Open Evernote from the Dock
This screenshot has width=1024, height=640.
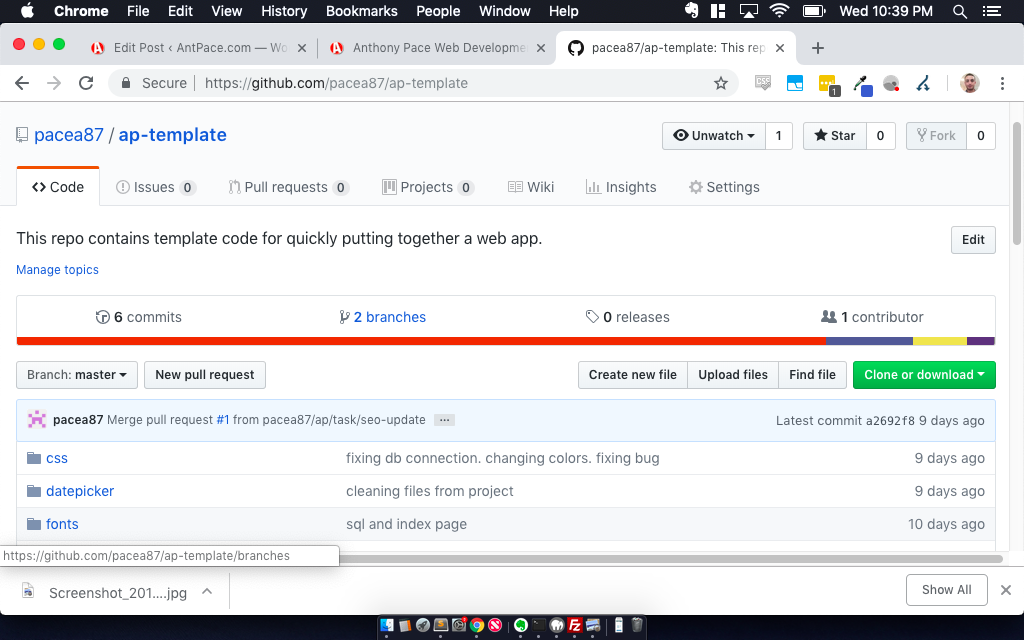[x=520, y=626]
